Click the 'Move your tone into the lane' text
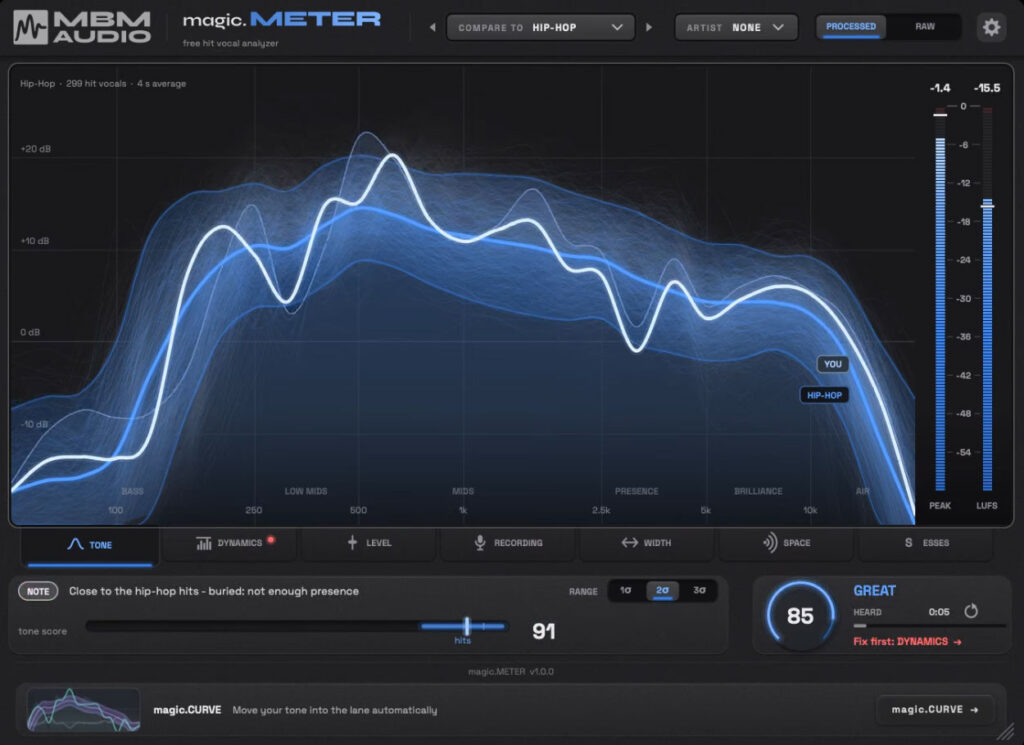Screen dimensions: 1024x745 (x=334, y=710)
